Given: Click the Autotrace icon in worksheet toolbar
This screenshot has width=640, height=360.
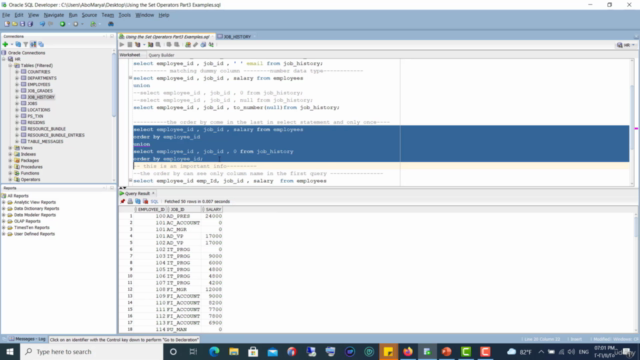Looking at the screenshot, I should pyautogui.click(x=150, y=44).
